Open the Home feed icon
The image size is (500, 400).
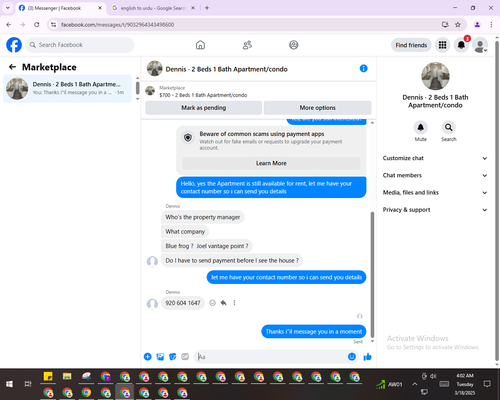[200, 45]
